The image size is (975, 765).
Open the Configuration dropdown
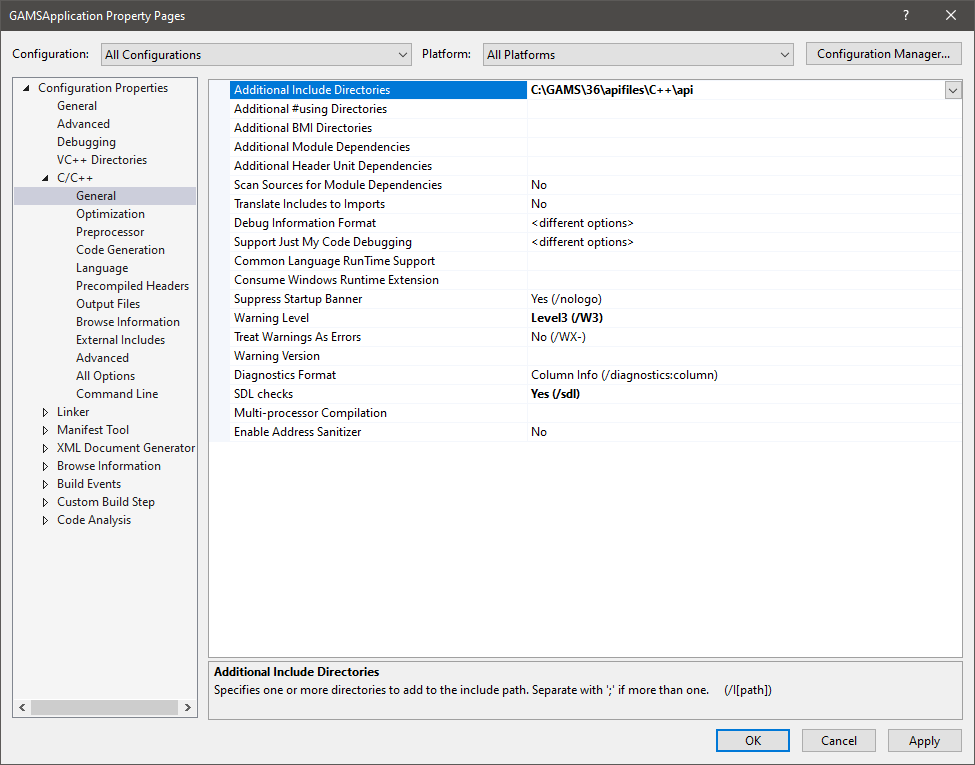click(255, 54)
